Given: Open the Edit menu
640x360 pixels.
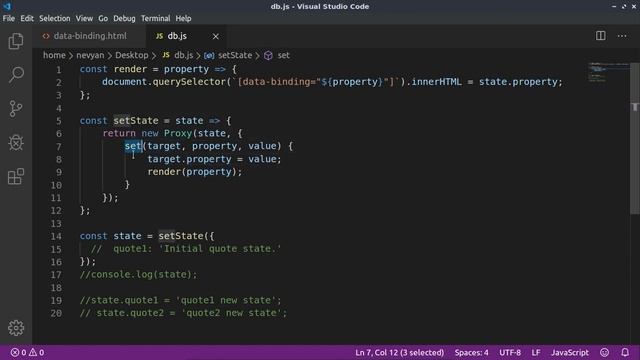Looking at the screenshot, I should (27, 18).
